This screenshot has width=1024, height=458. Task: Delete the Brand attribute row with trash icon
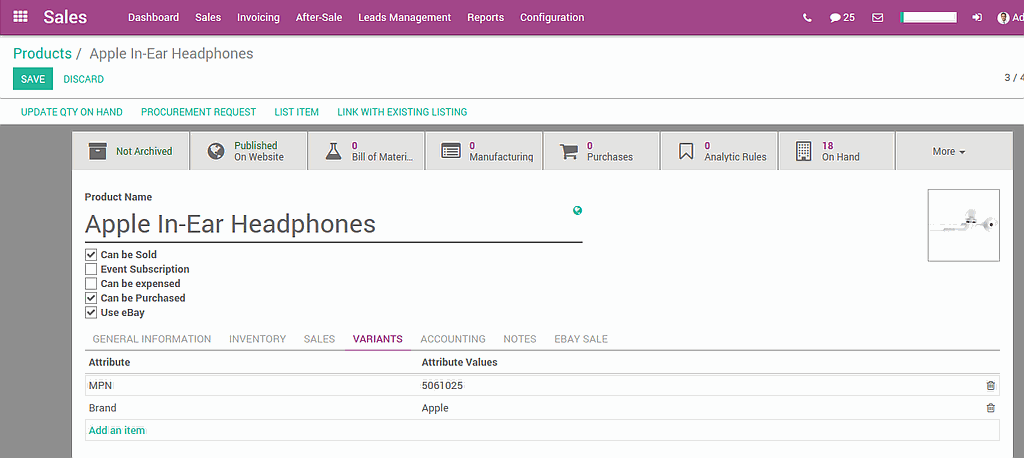(x=990, y=408)
